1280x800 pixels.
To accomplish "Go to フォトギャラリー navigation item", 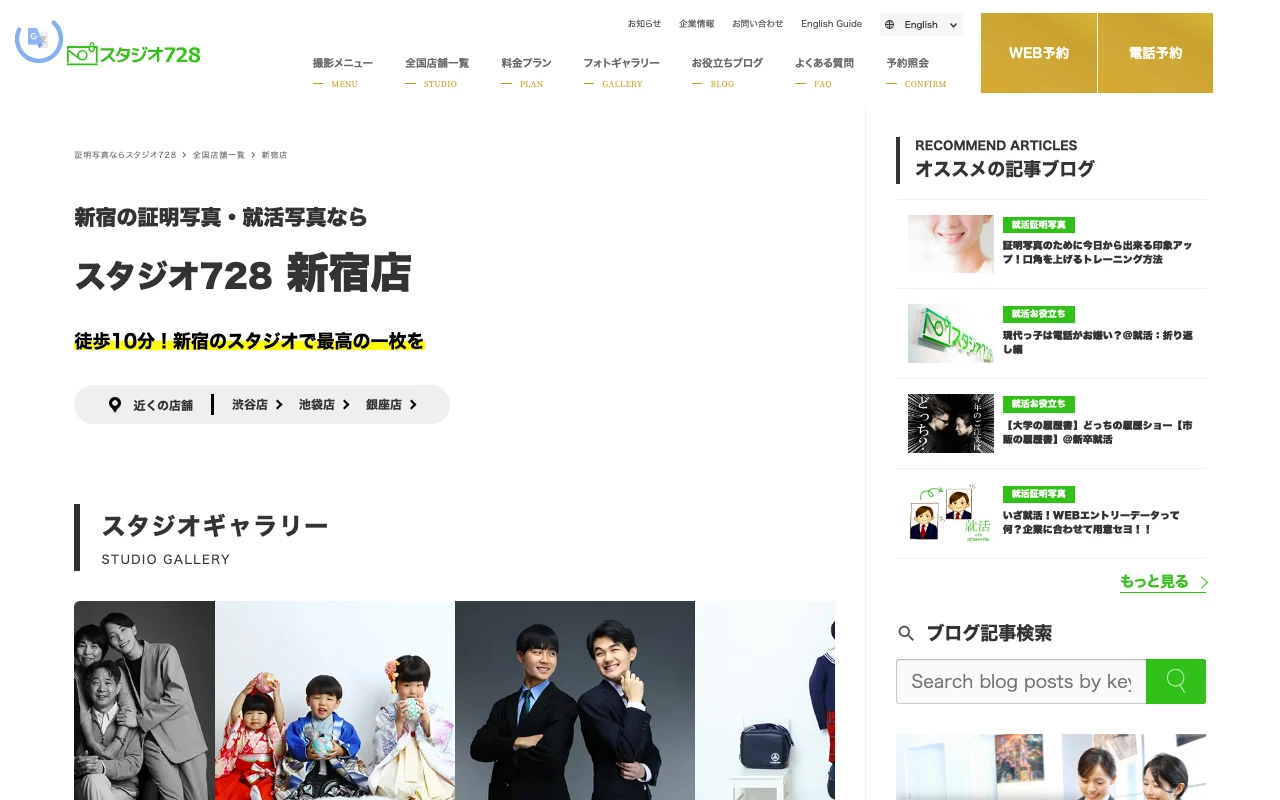I will (x=621, y=63).
